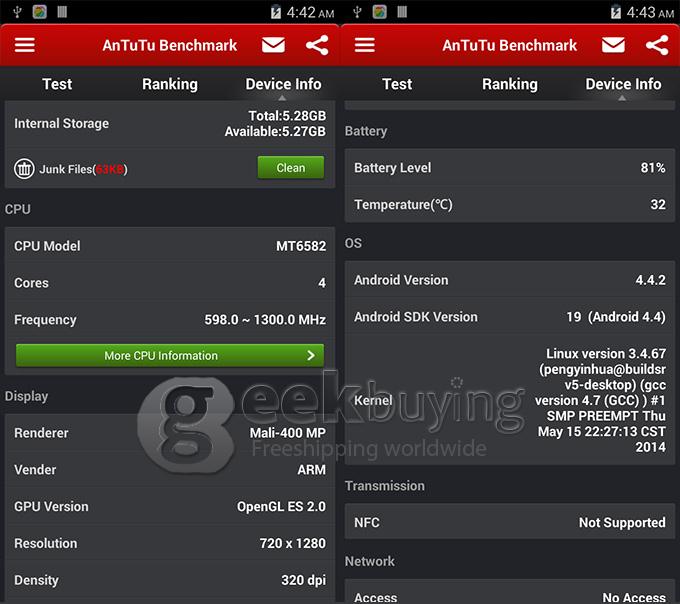Tap Kernel Linux version 3.4.67 row

[x=510, y=400]
